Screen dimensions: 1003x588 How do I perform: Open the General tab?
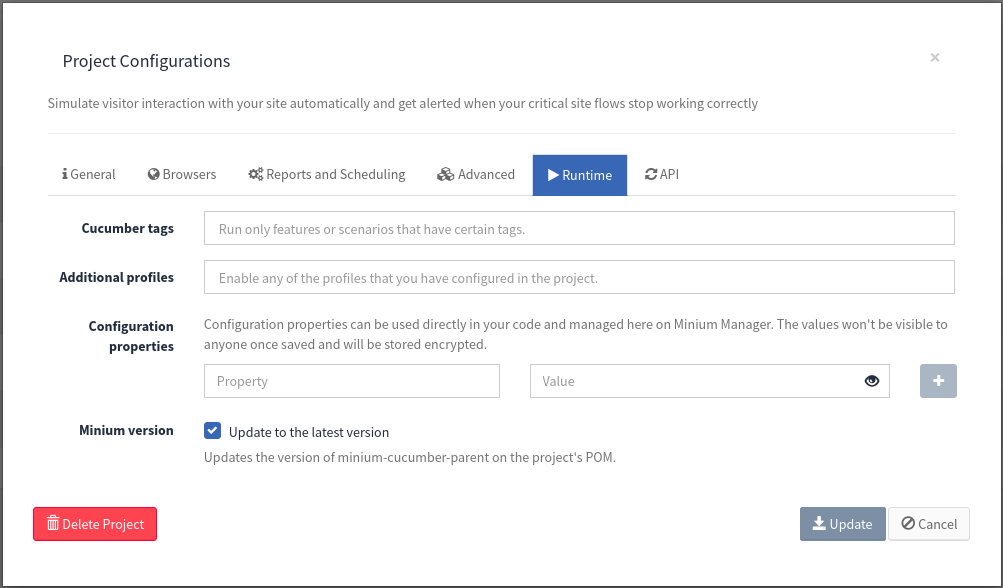pyautogui.click(x=88, y=175)
